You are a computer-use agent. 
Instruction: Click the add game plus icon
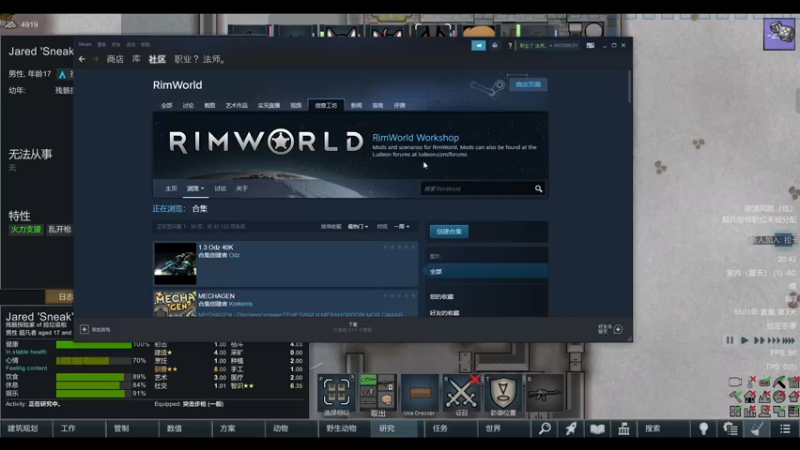[85, 330]
